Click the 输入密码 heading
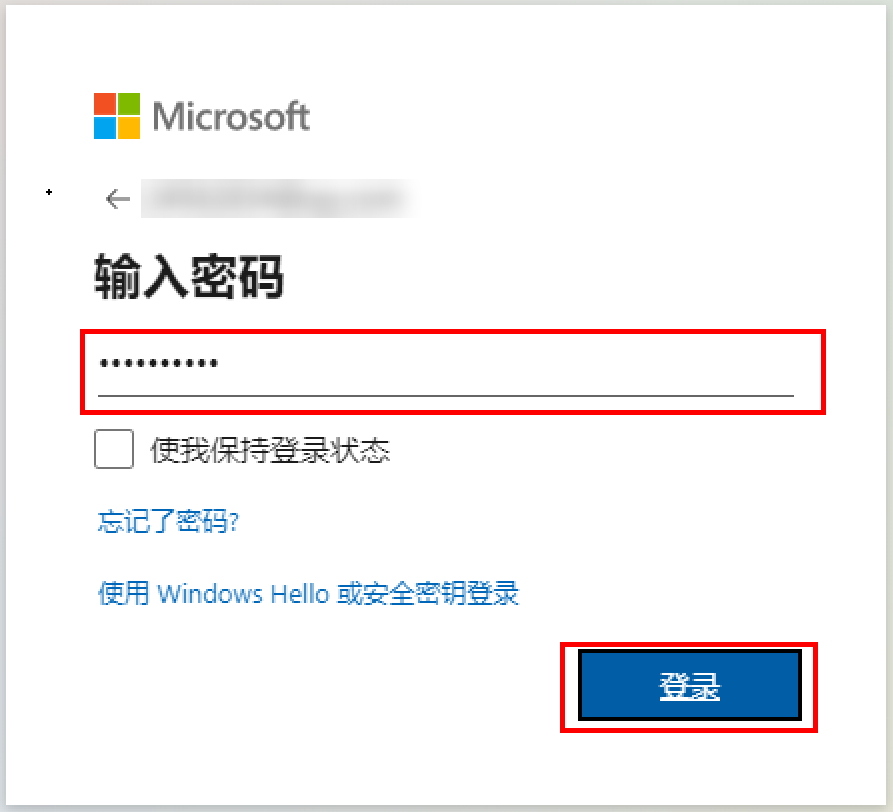Screen dimensions: 893x812 coord(189,276)
